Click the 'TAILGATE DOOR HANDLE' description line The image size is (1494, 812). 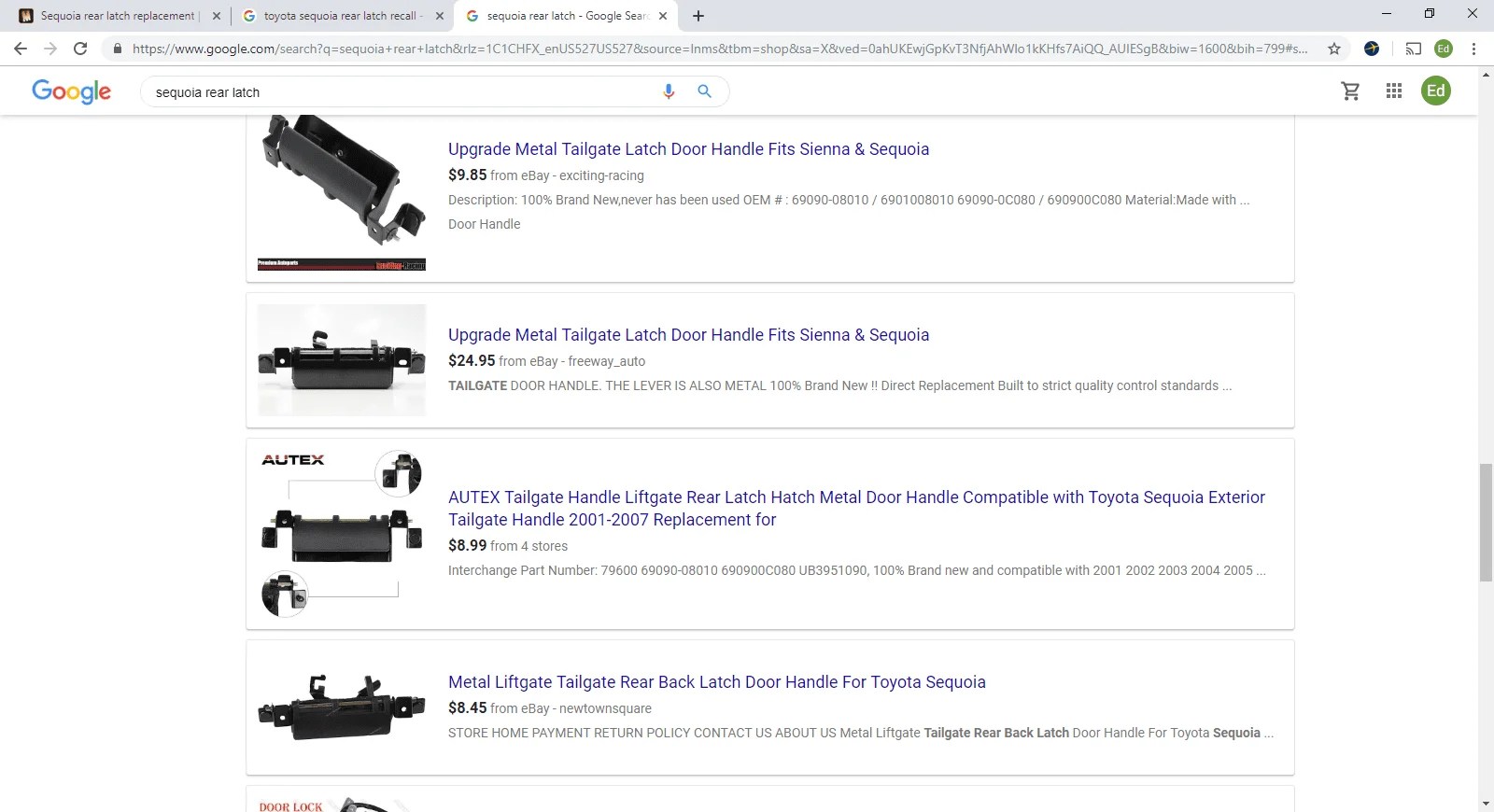tap(839, 385)
